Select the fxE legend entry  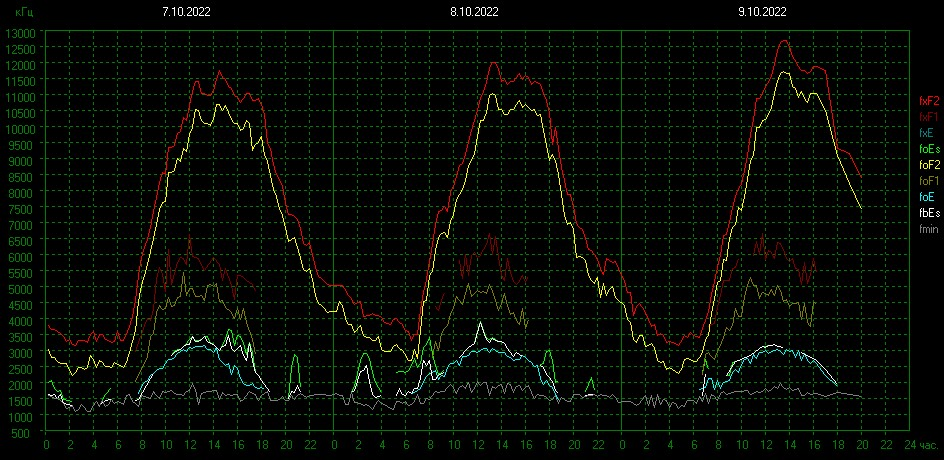click(x=927, y=132)
